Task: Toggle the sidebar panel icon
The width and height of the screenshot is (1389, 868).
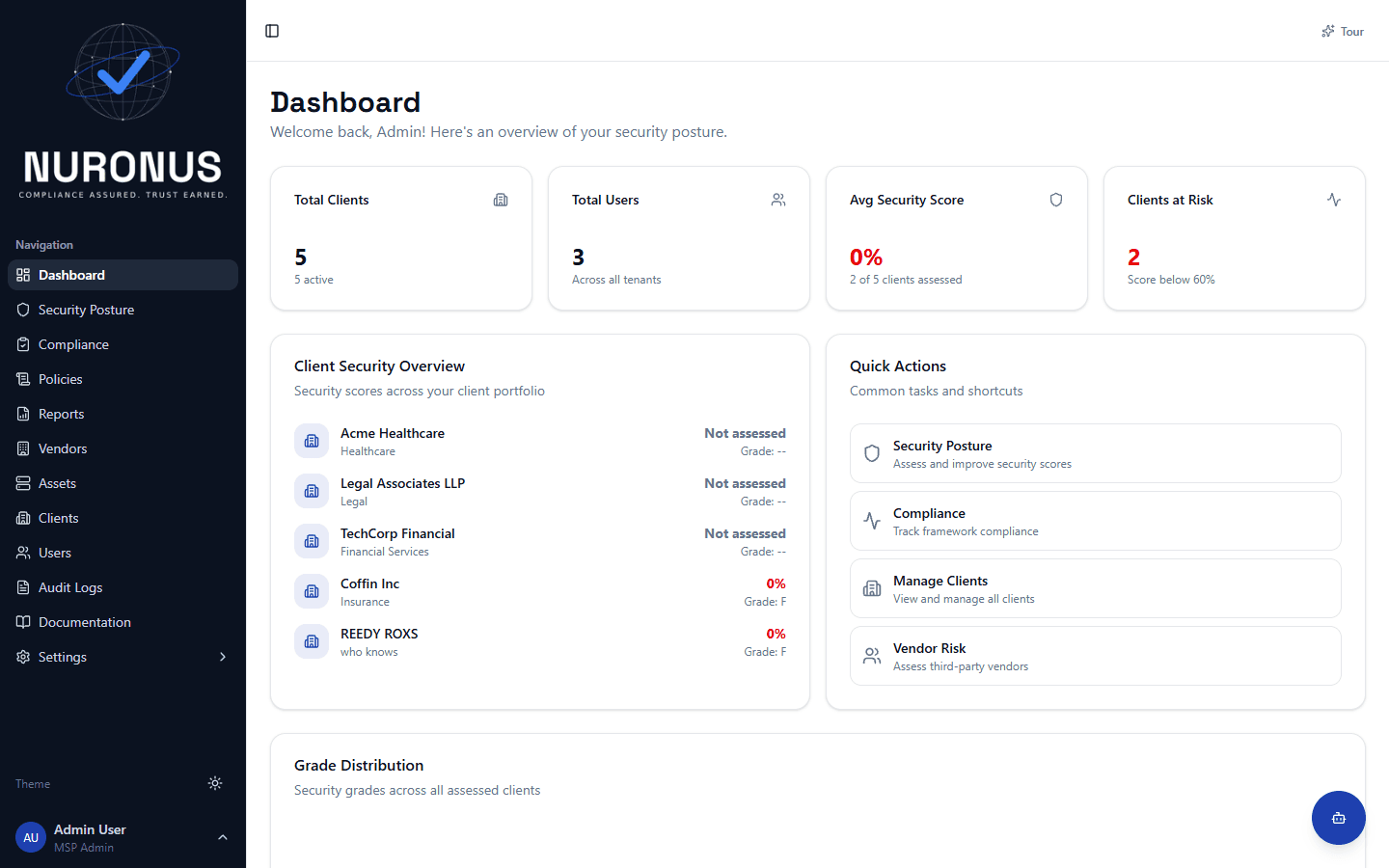Action: click(x=272, y=31)
